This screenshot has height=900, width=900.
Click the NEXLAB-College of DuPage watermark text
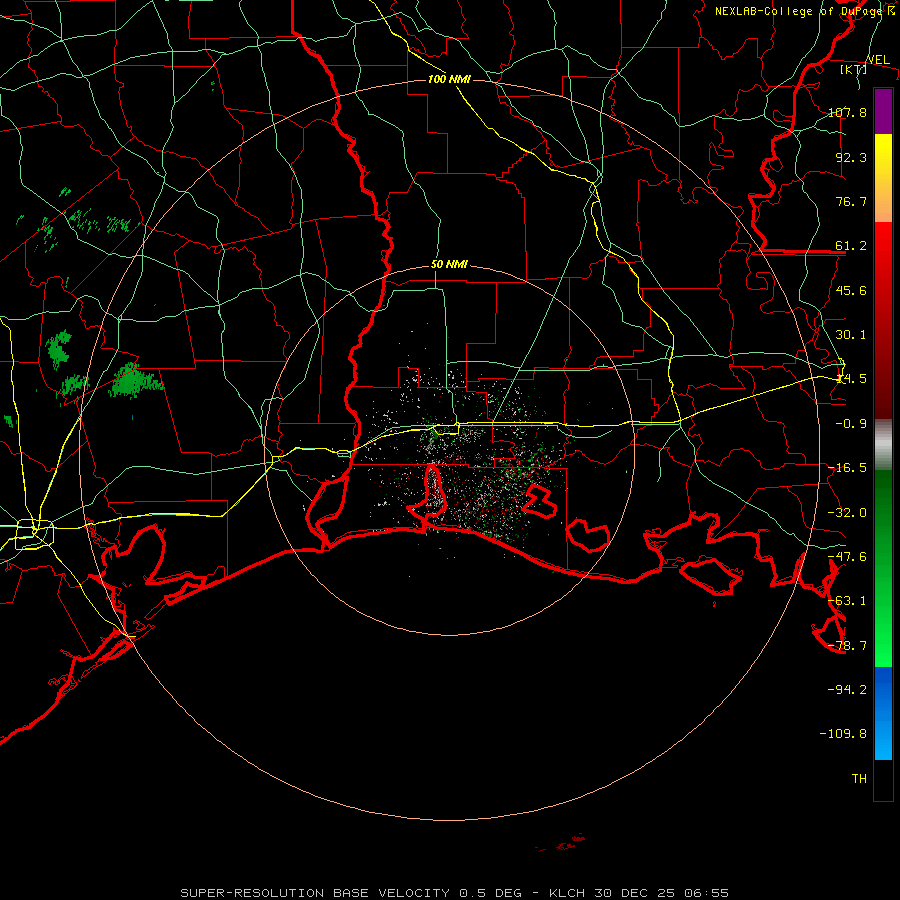tap(805, 11)
